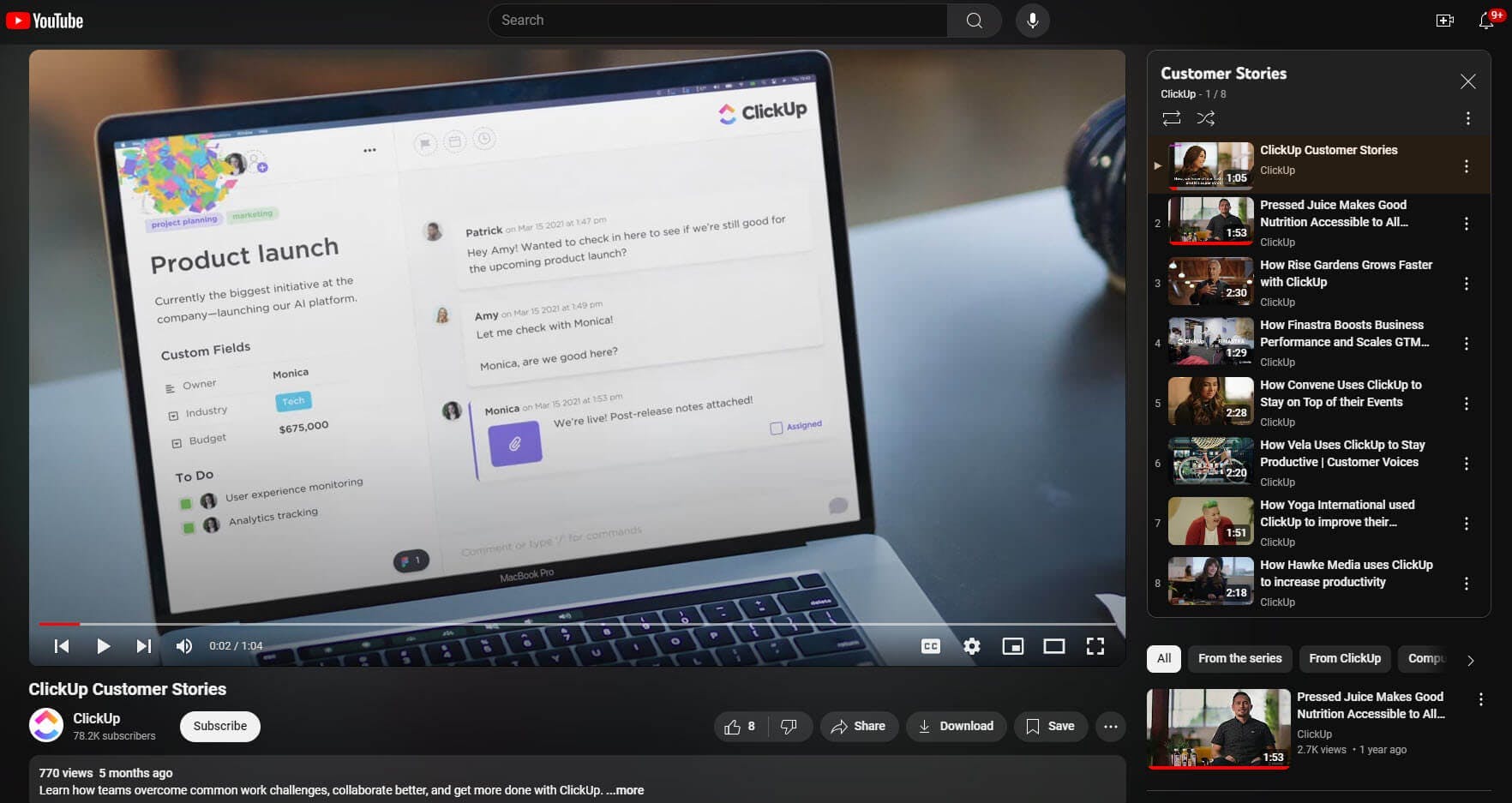
Task: Play the ClickUp Customer Stories video
Action: pos(103,646)
